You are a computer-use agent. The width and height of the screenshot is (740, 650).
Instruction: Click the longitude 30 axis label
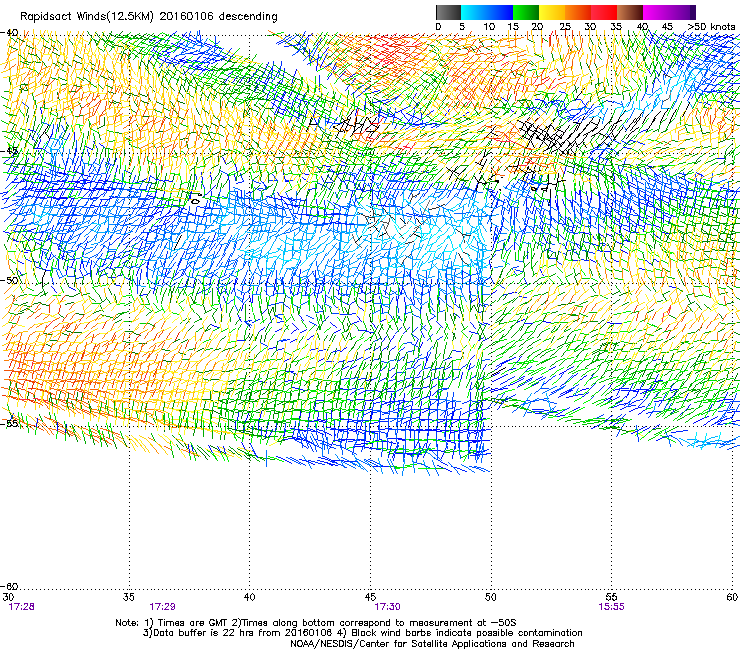8,597
